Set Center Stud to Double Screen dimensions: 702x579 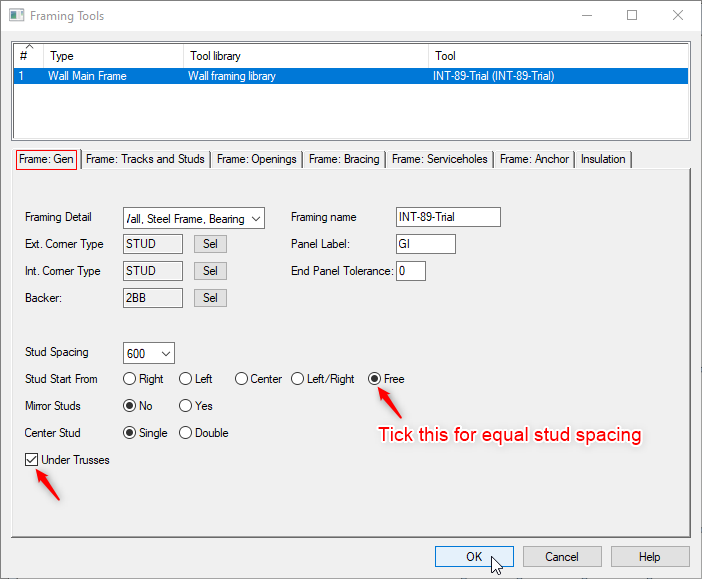tap(185, 433)
